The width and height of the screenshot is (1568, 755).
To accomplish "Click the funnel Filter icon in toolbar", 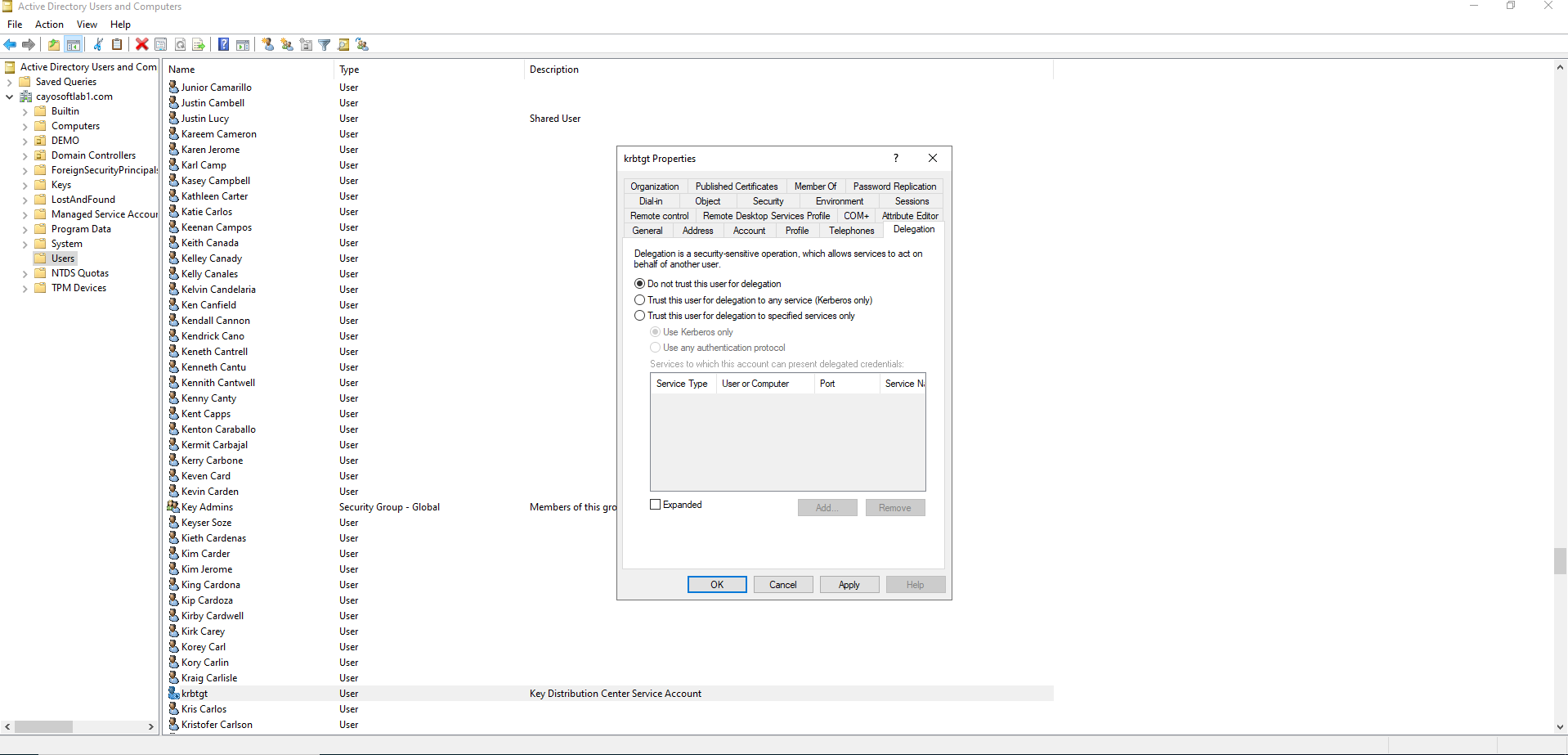I will point(325,45).
